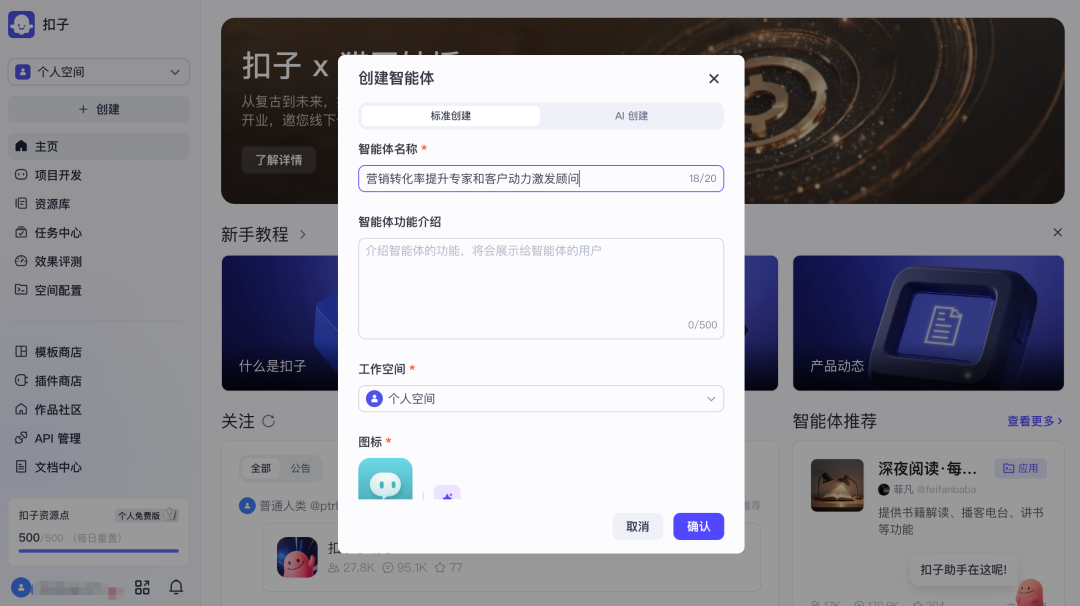Image resolution: width=1080 pixels, height=606 pixels.
Task: Open 任务中心 in sidebar
Action: pos(58,233)
